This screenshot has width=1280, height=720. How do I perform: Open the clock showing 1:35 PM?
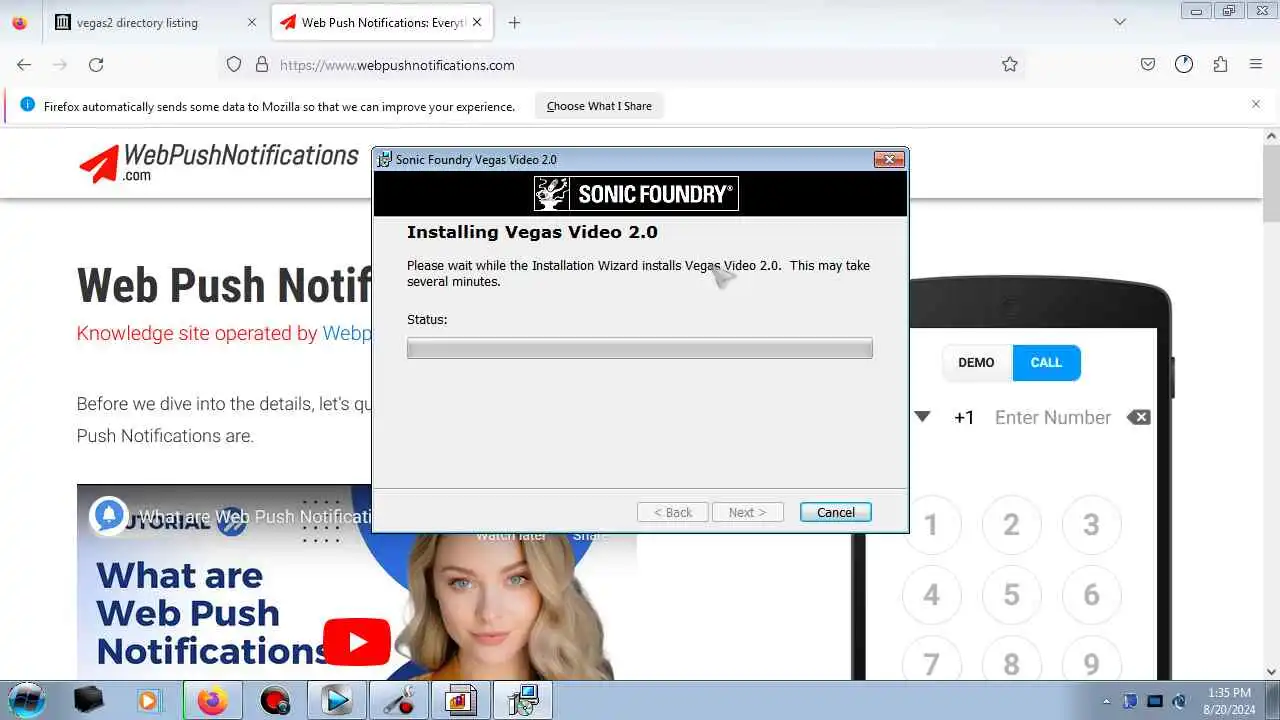(x=1229, y=700)
